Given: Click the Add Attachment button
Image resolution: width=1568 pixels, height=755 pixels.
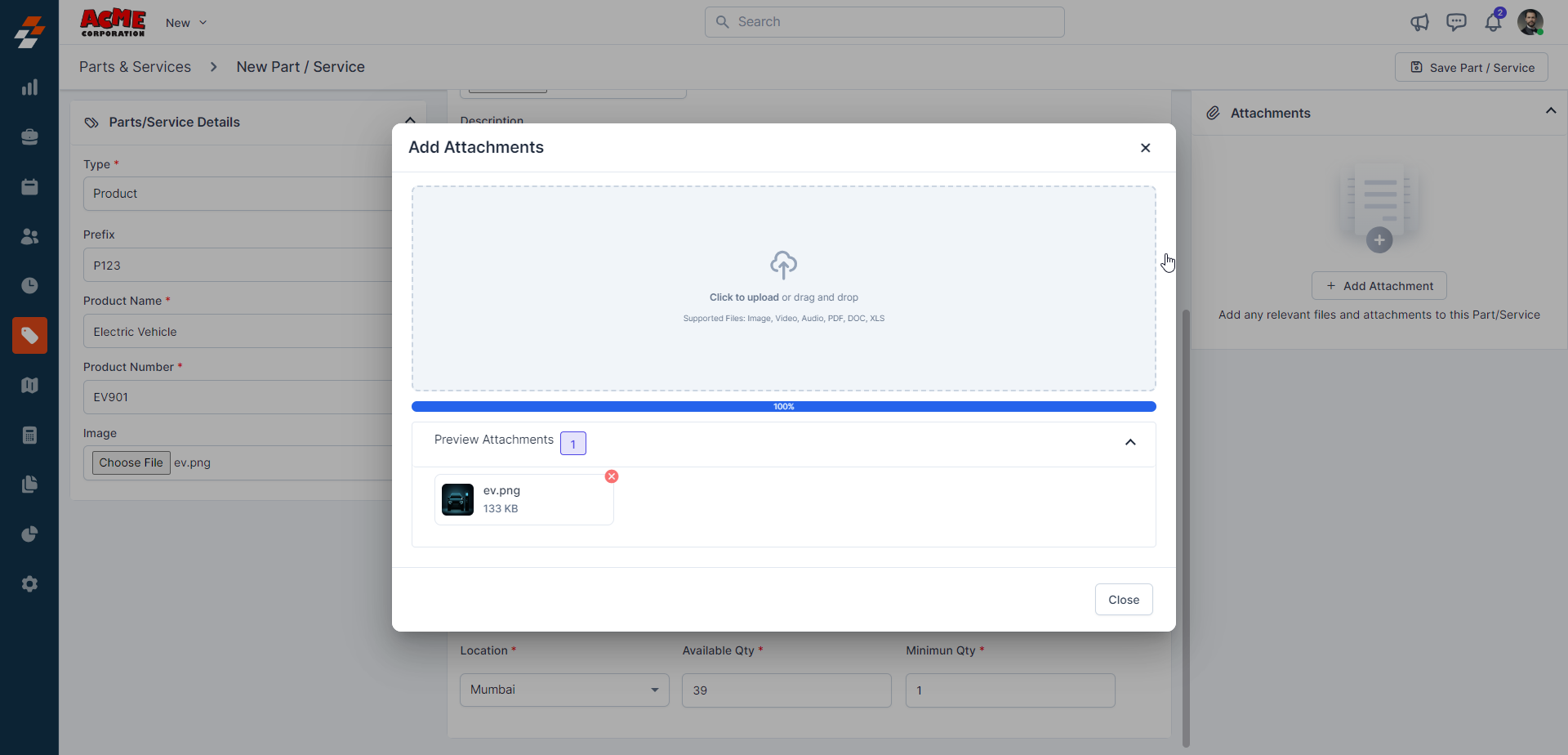Looking at the screenshot, I should (1379, 286).
